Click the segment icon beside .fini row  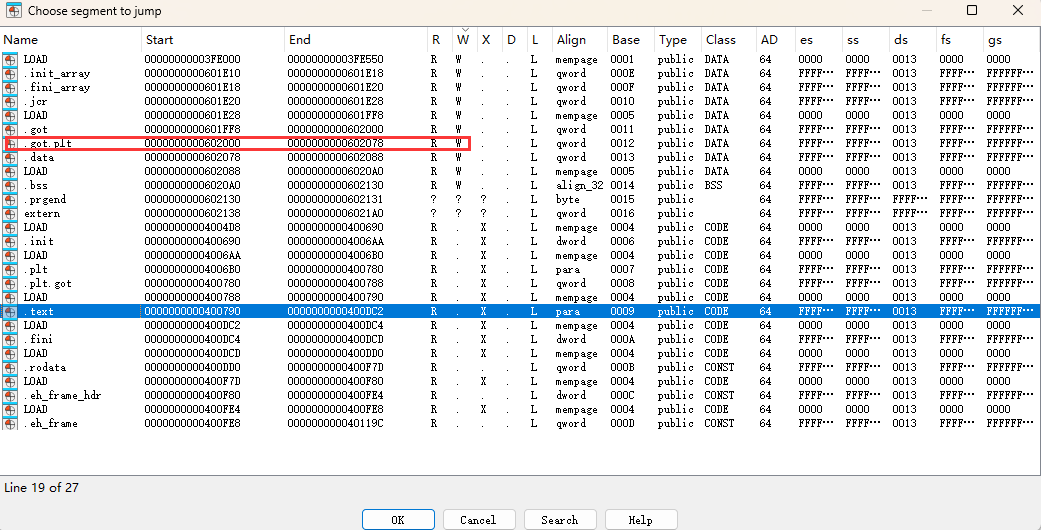10,339
